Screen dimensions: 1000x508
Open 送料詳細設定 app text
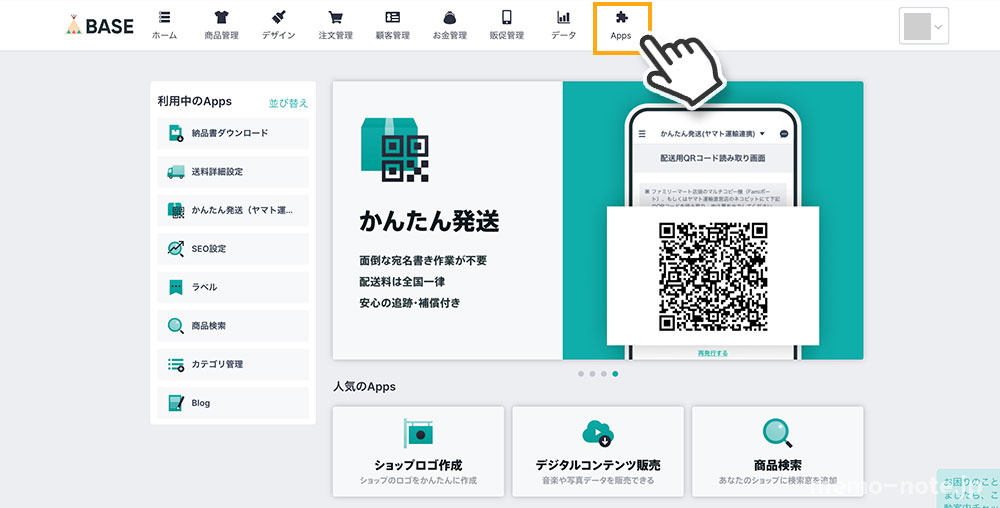point(217,172)
